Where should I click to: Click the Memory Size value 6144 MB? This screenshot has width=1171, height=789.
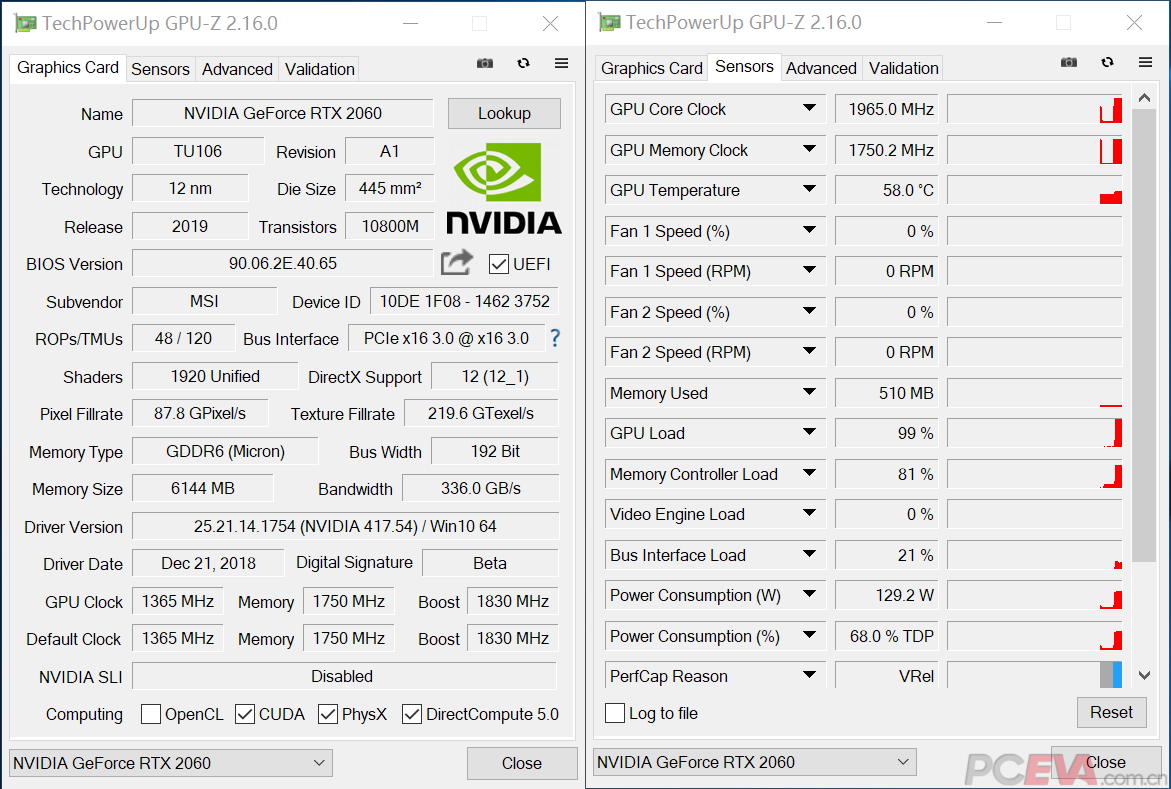pyautogui.click(x=202, y=489)
